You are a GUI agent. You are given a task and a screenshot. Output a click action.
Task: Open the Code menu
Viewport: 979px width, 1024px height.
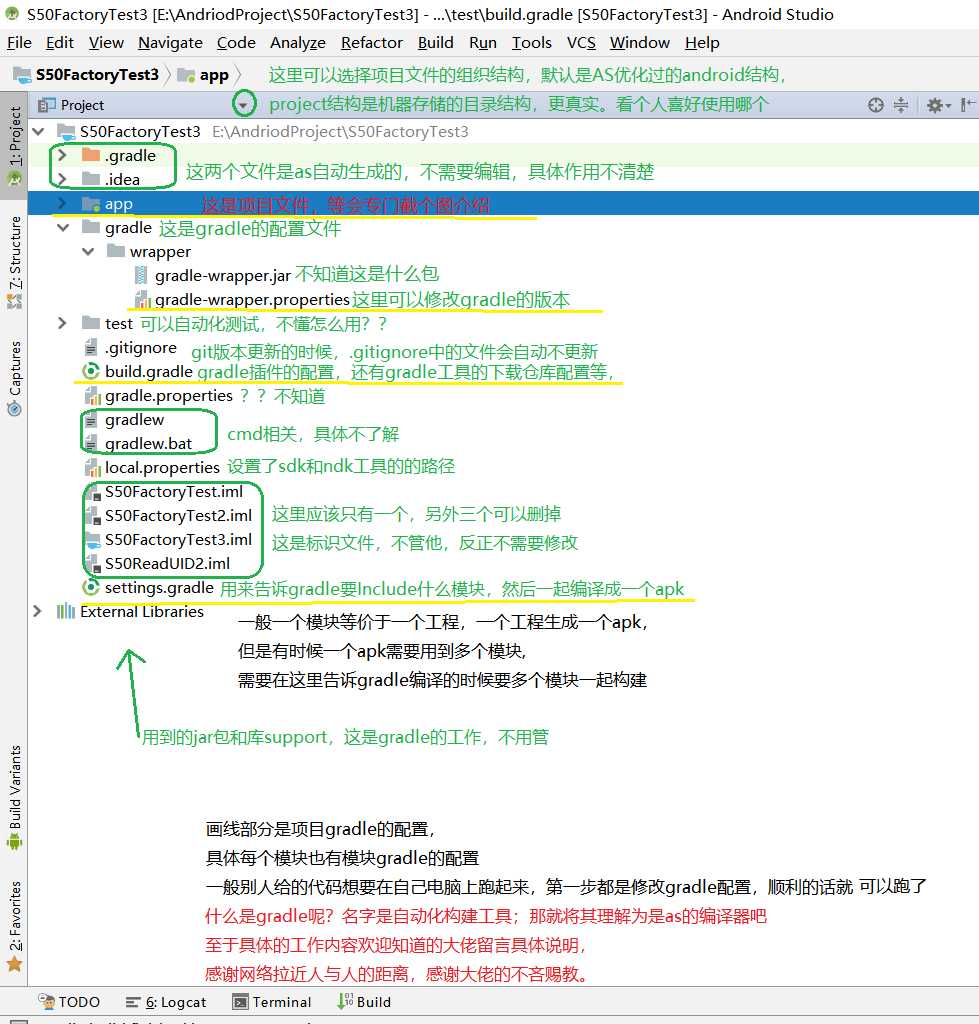pos(236,43)
